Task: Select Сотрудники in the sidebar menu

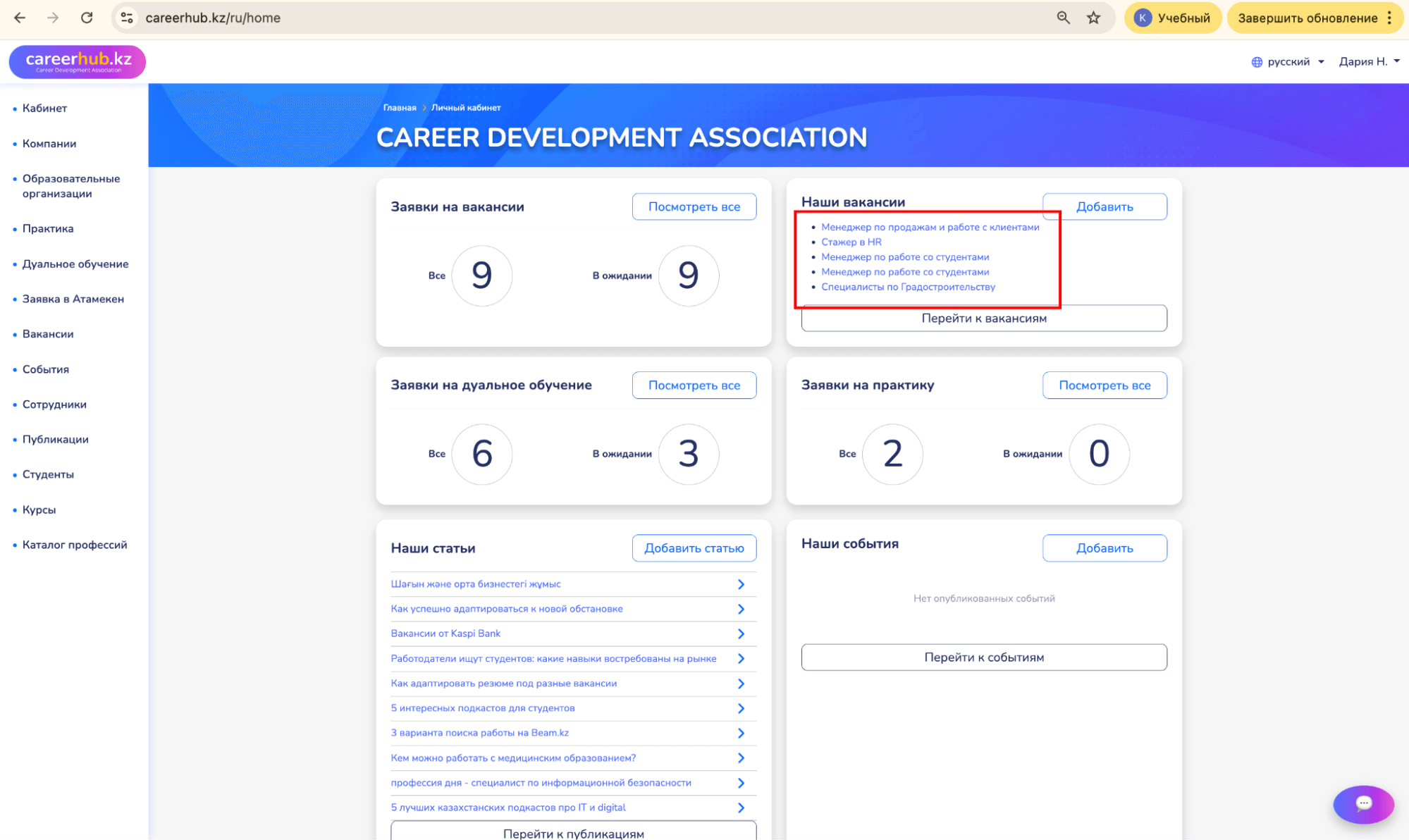Action: tap(54, 404)
